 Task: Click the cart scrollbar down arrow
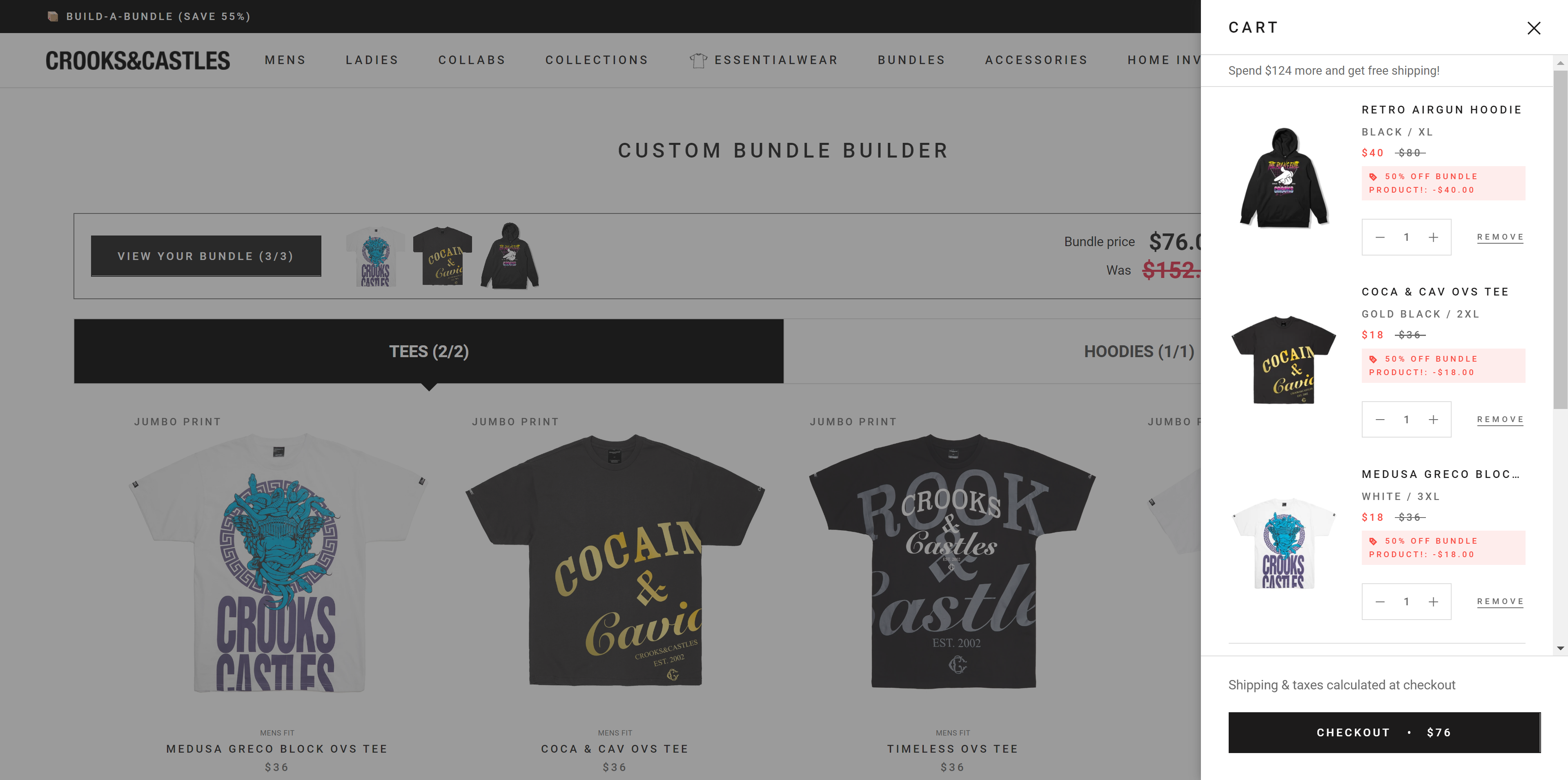[1560, 649]
